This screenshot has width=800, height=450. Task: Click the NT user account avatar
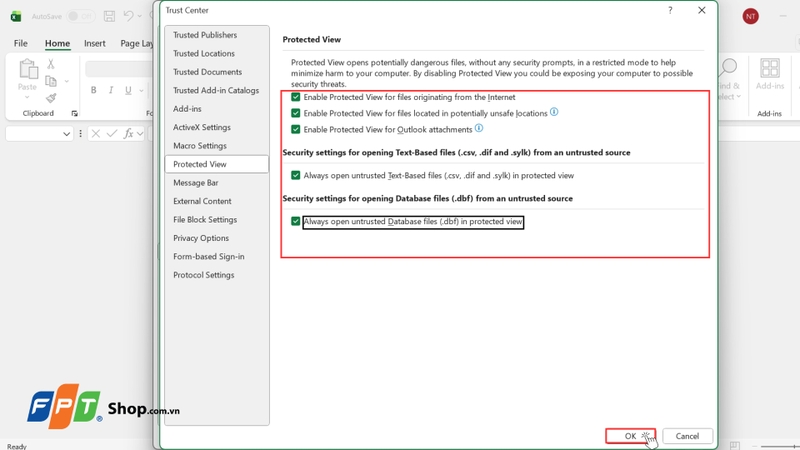pyautogui.click(x=751, y=16)
